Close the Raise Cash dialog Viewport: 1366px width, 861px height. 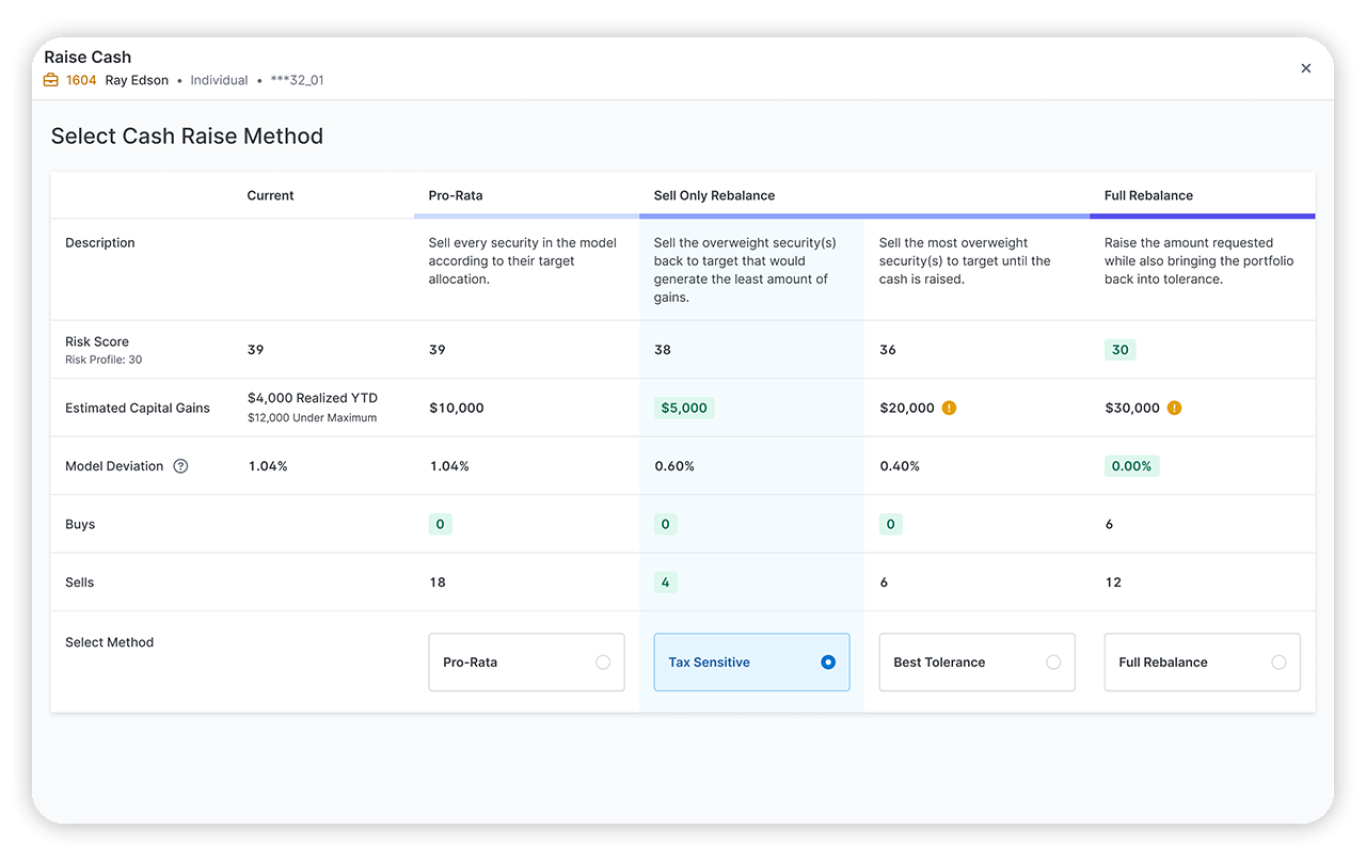tap(1306, 68)
